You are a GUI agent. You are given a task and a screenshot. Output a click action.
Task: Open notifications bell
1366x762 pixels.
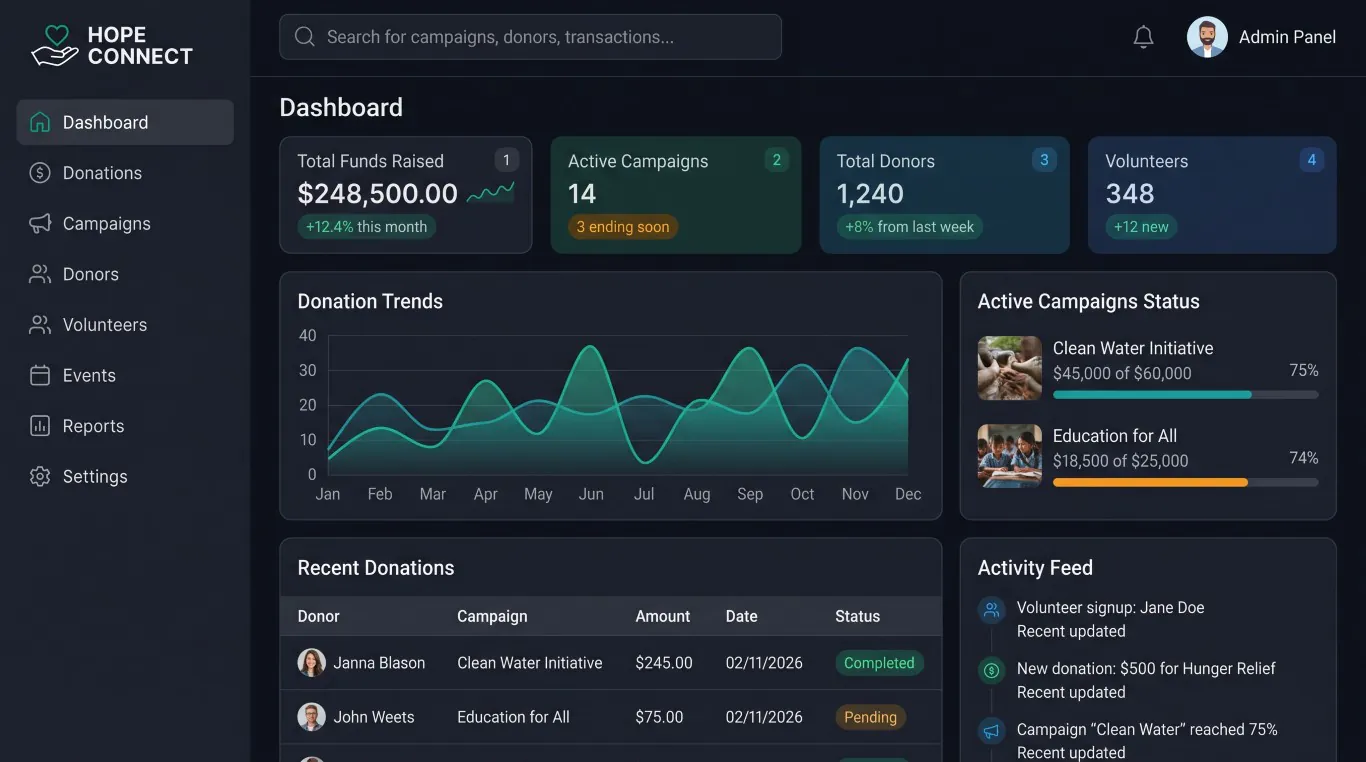click(x=1143, y=37)
